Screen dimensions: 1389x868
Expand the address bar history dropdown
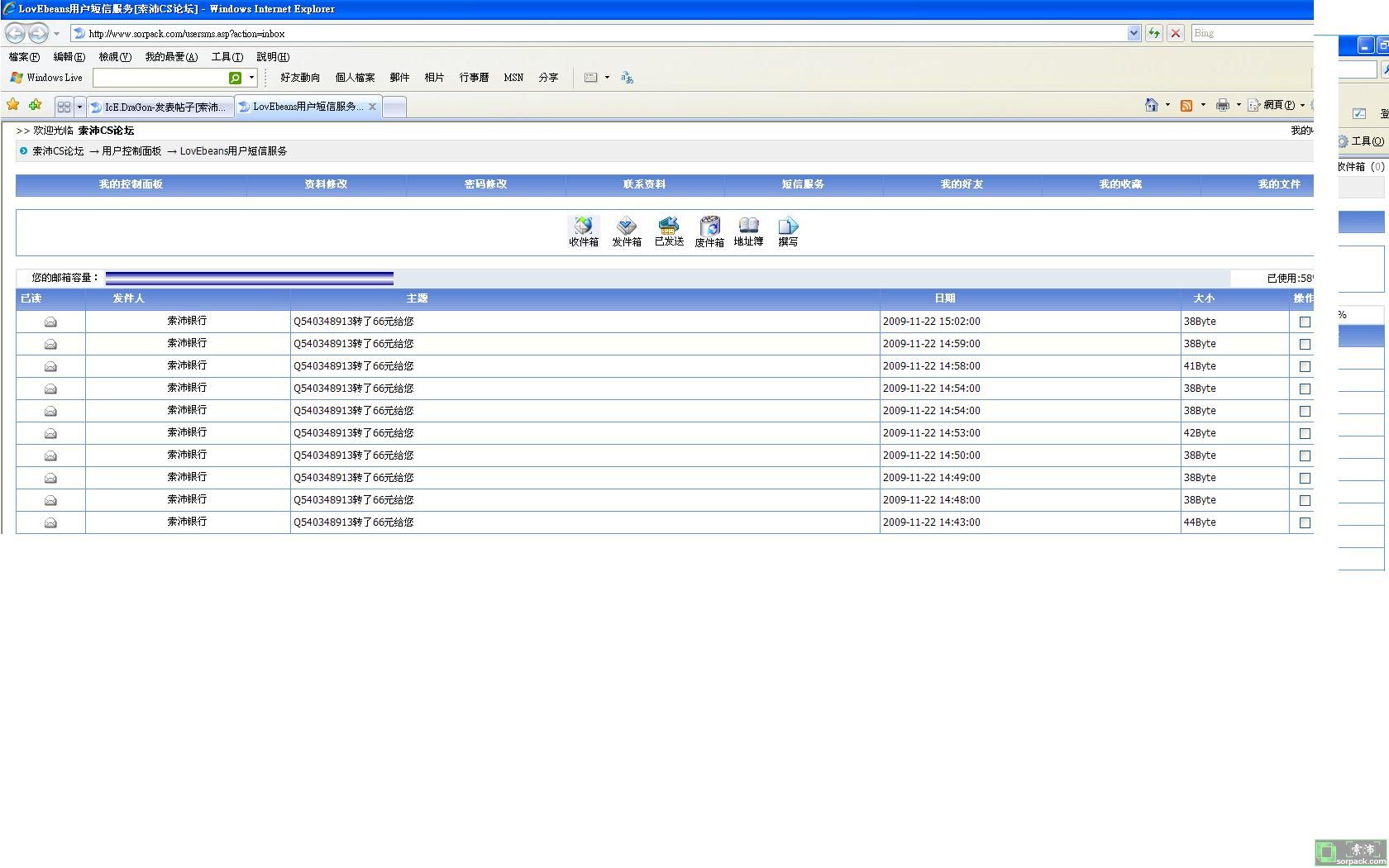[1133, 33]
